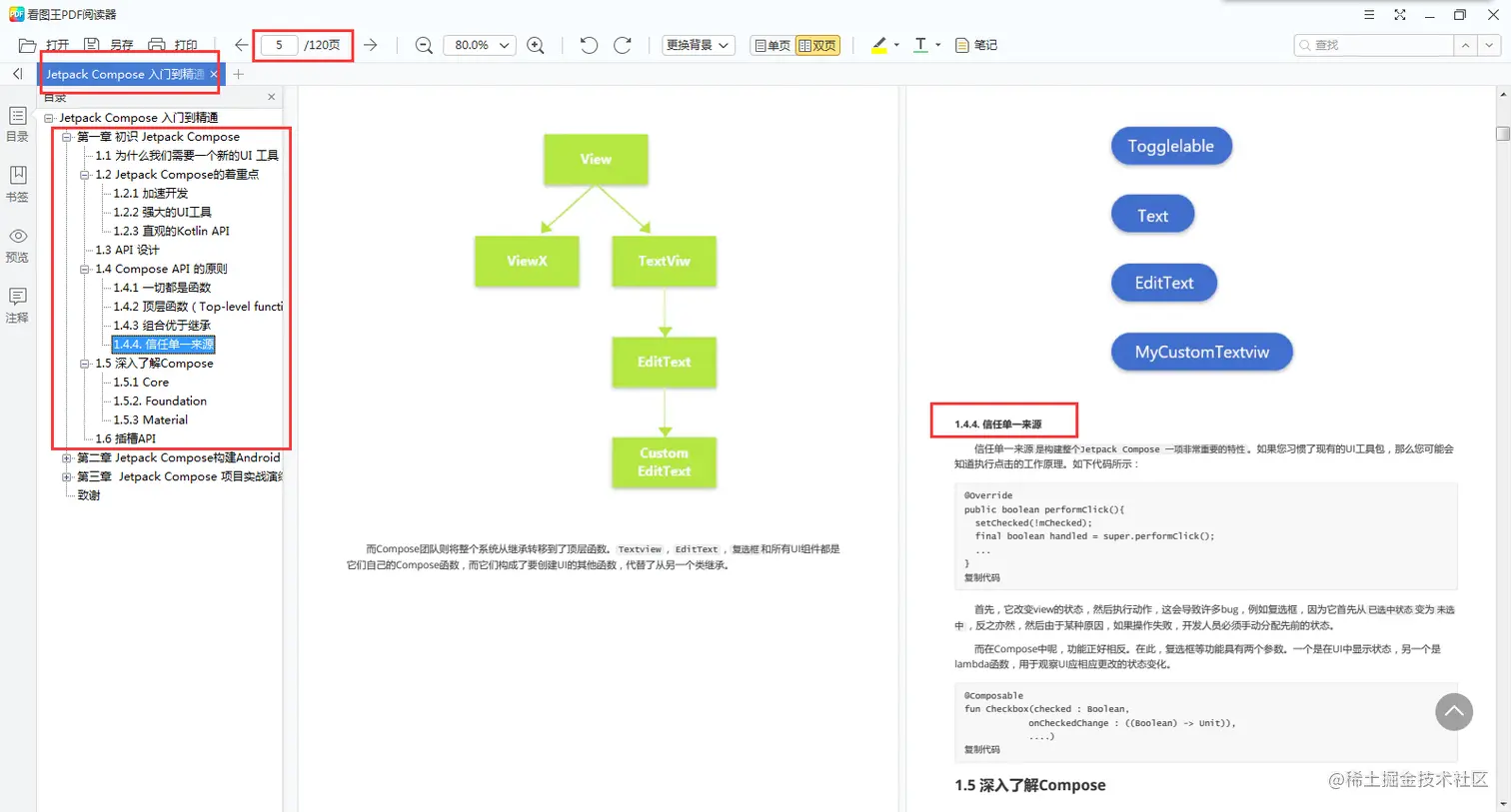
Task: Jump to 1.3 API 设计 section
Action: point(127,251)
